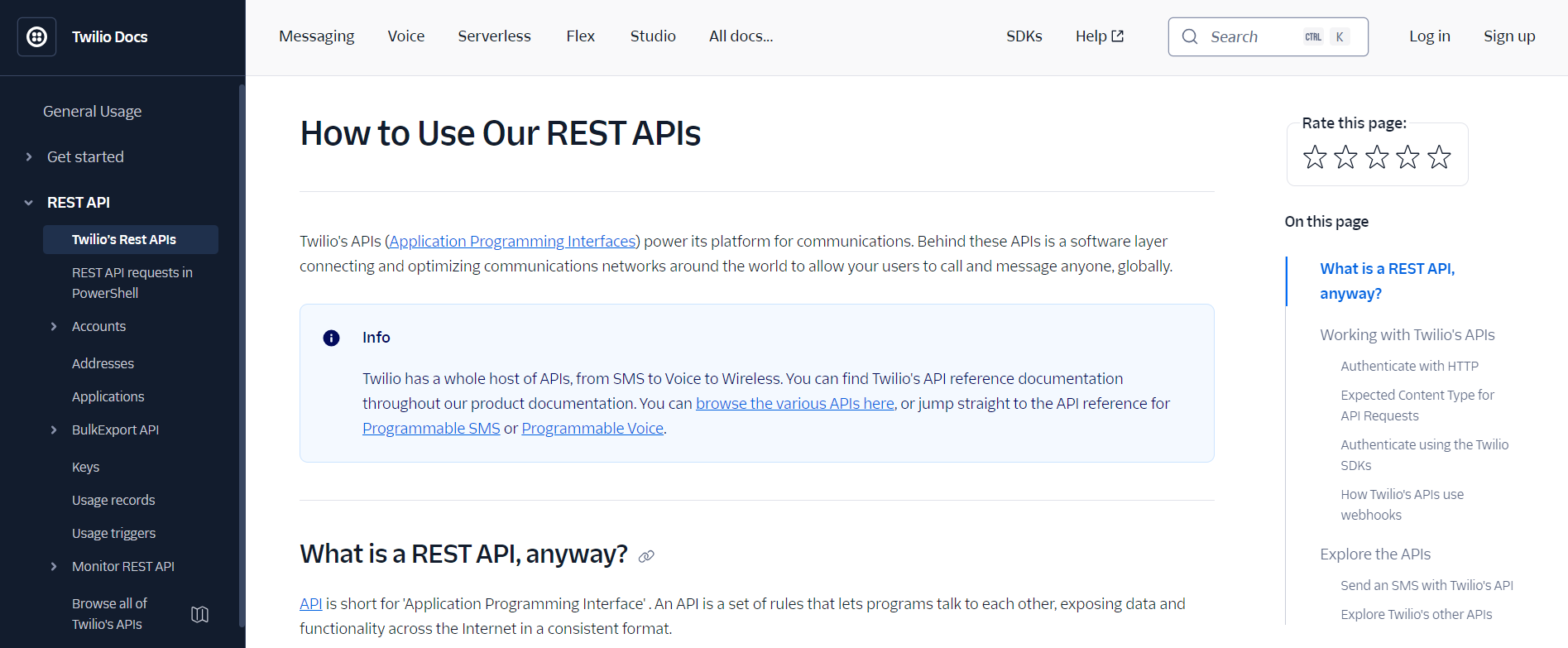Viewport: 1568px width, 648px height.
Task: Rate page with fourth star
Action: 1408,156
